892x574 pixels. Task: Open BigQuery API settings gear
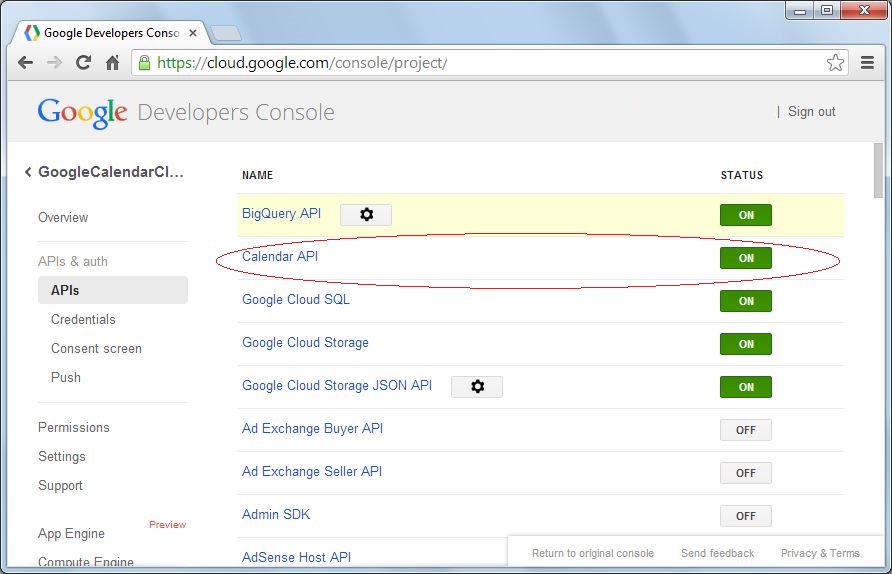[366, 214]
